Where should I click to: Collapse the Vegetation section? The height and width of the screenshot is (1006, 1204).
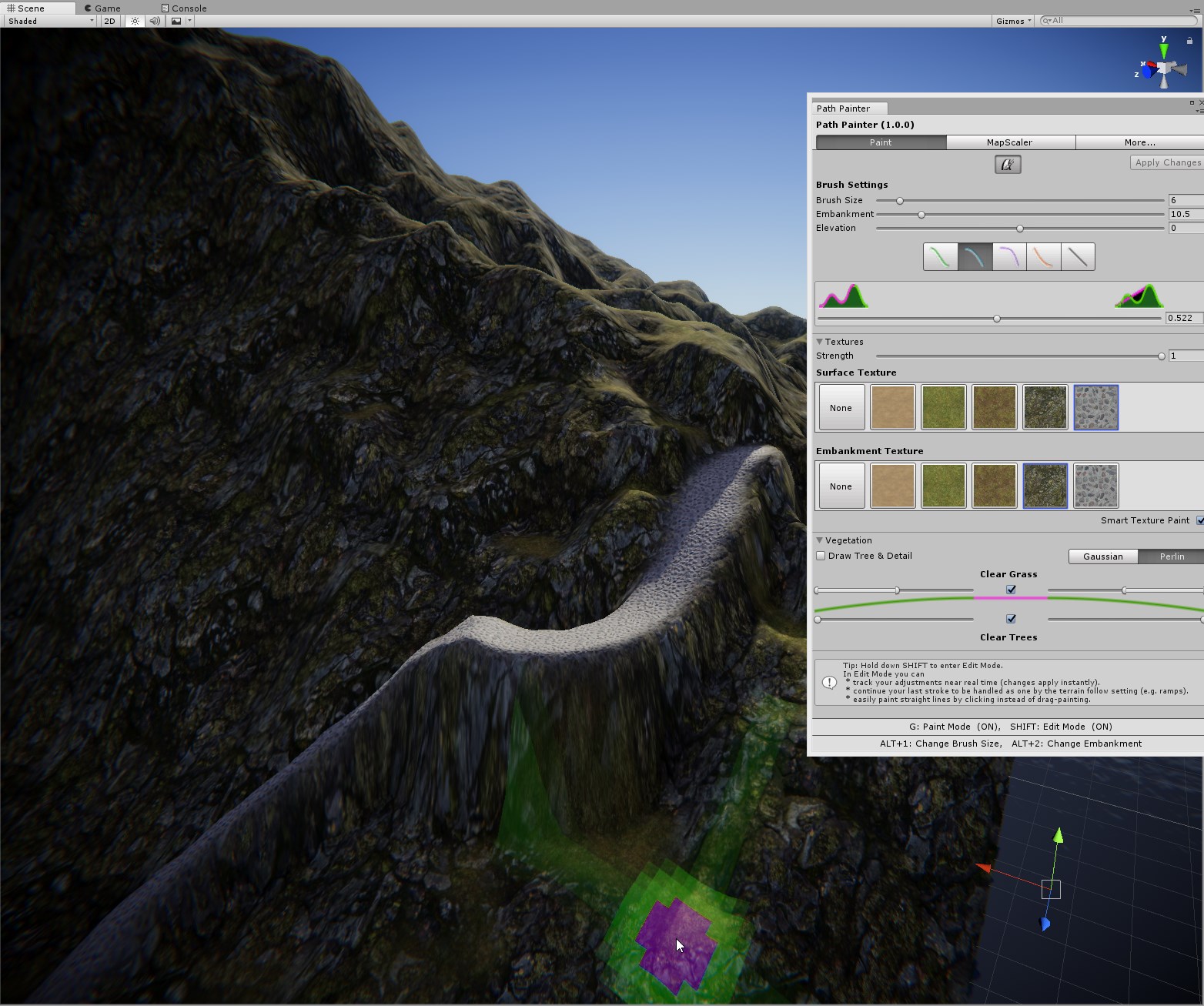tap(819, 540)
